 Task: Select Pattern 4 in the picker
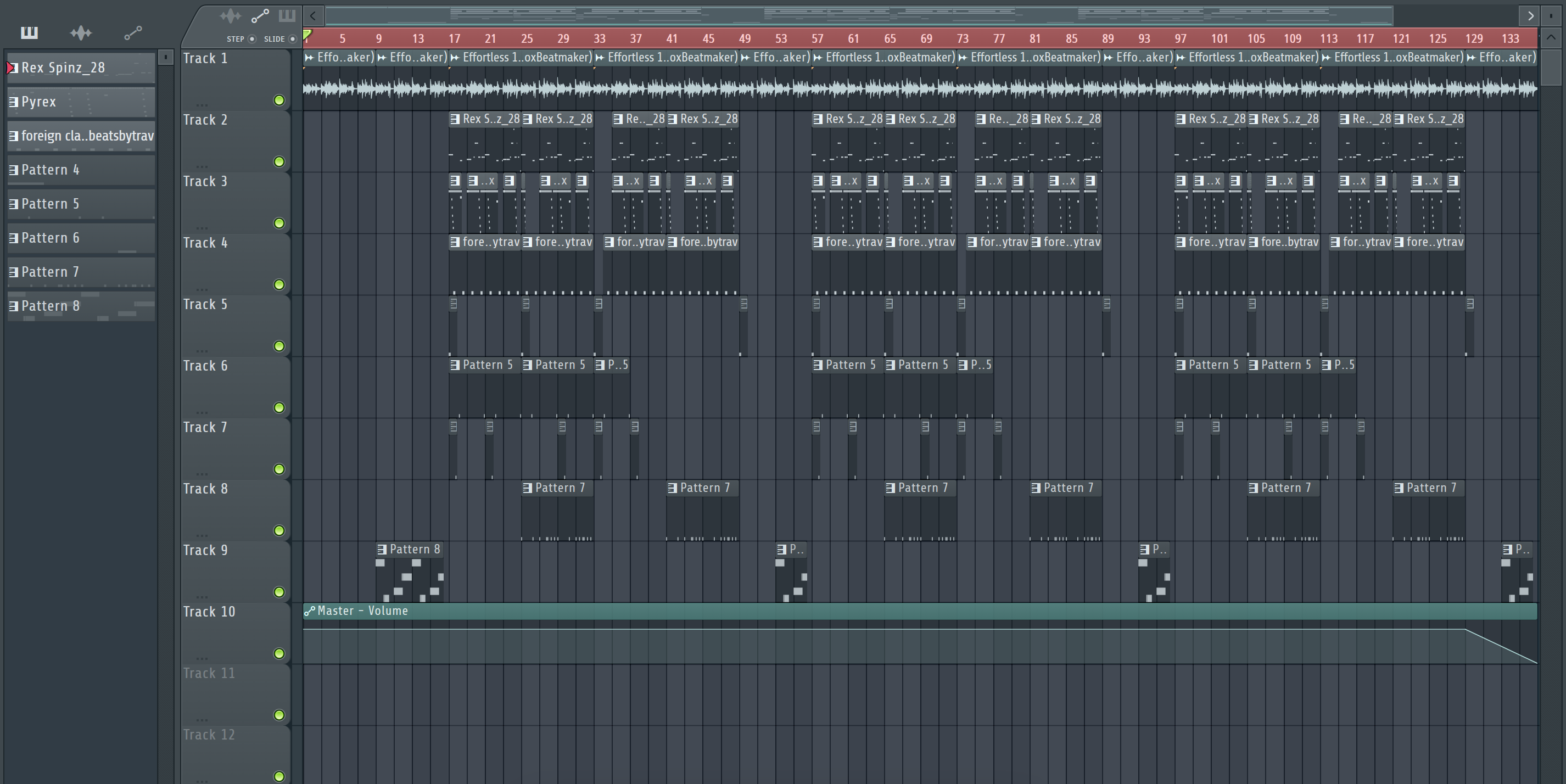point(81,170)
